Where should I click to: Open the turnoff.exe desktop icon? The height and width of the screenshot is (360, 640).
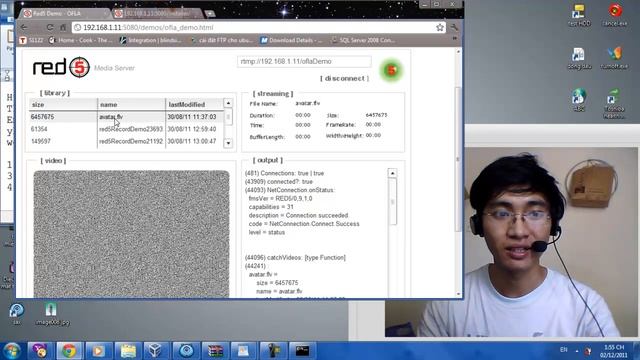tap(615, 58)
